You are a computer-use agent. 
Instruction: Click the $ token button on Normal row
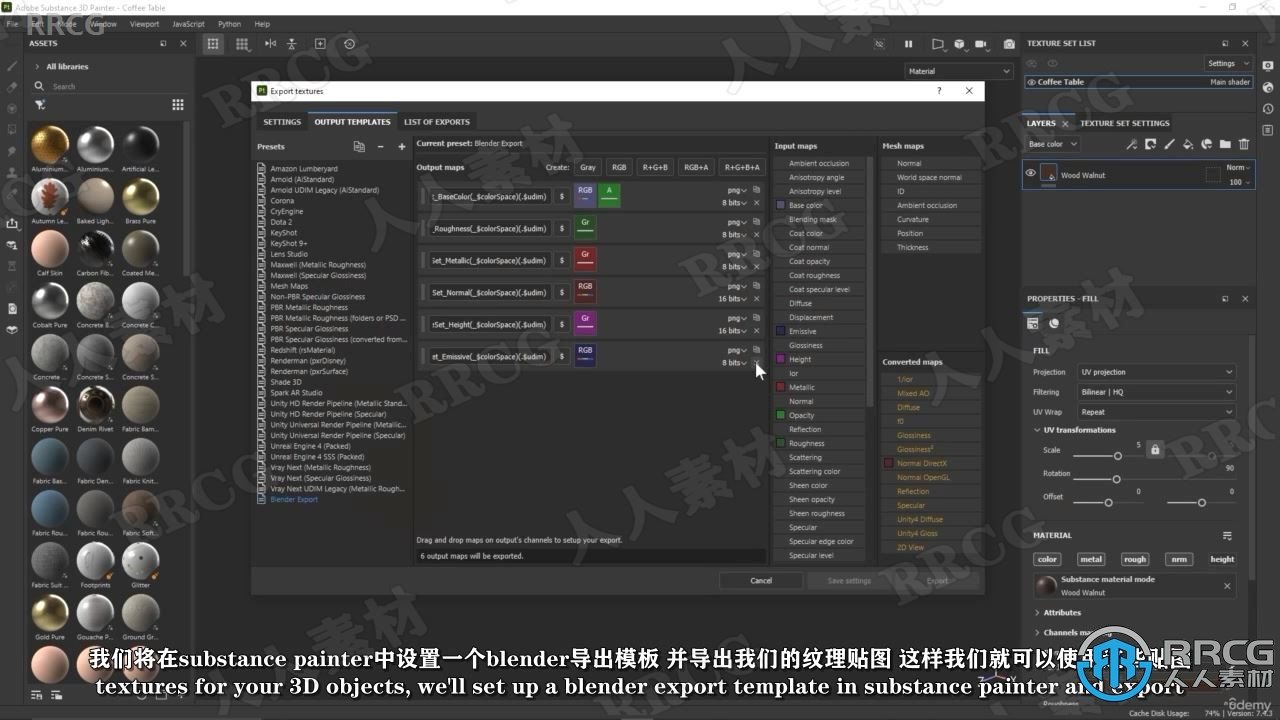[x=562, y=292]
